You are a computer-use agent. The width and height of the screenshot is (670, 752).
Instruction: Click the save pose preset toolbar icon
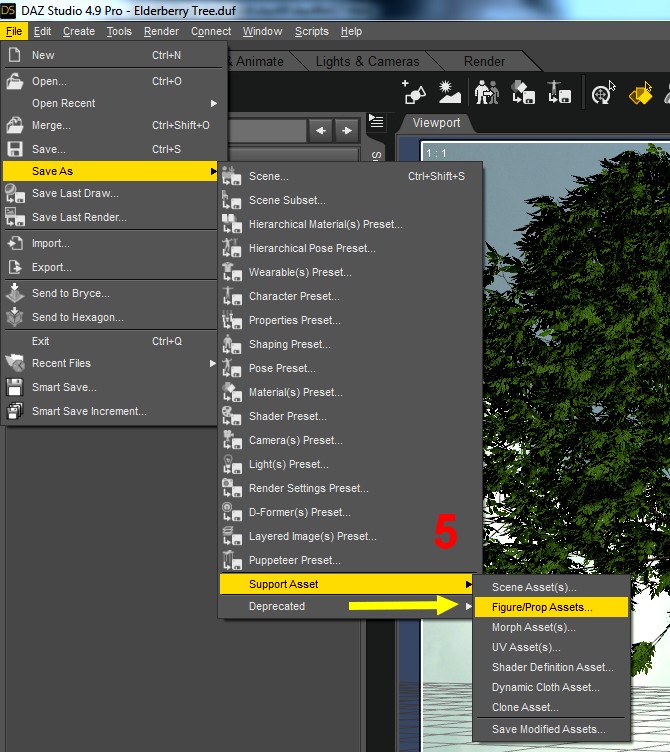tap(559, 92)
